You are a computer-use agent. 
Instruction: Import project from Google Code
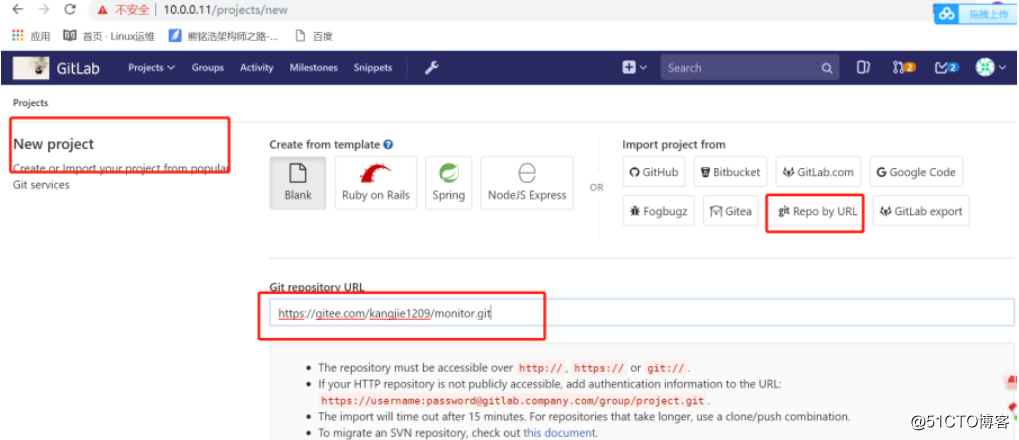916,172
